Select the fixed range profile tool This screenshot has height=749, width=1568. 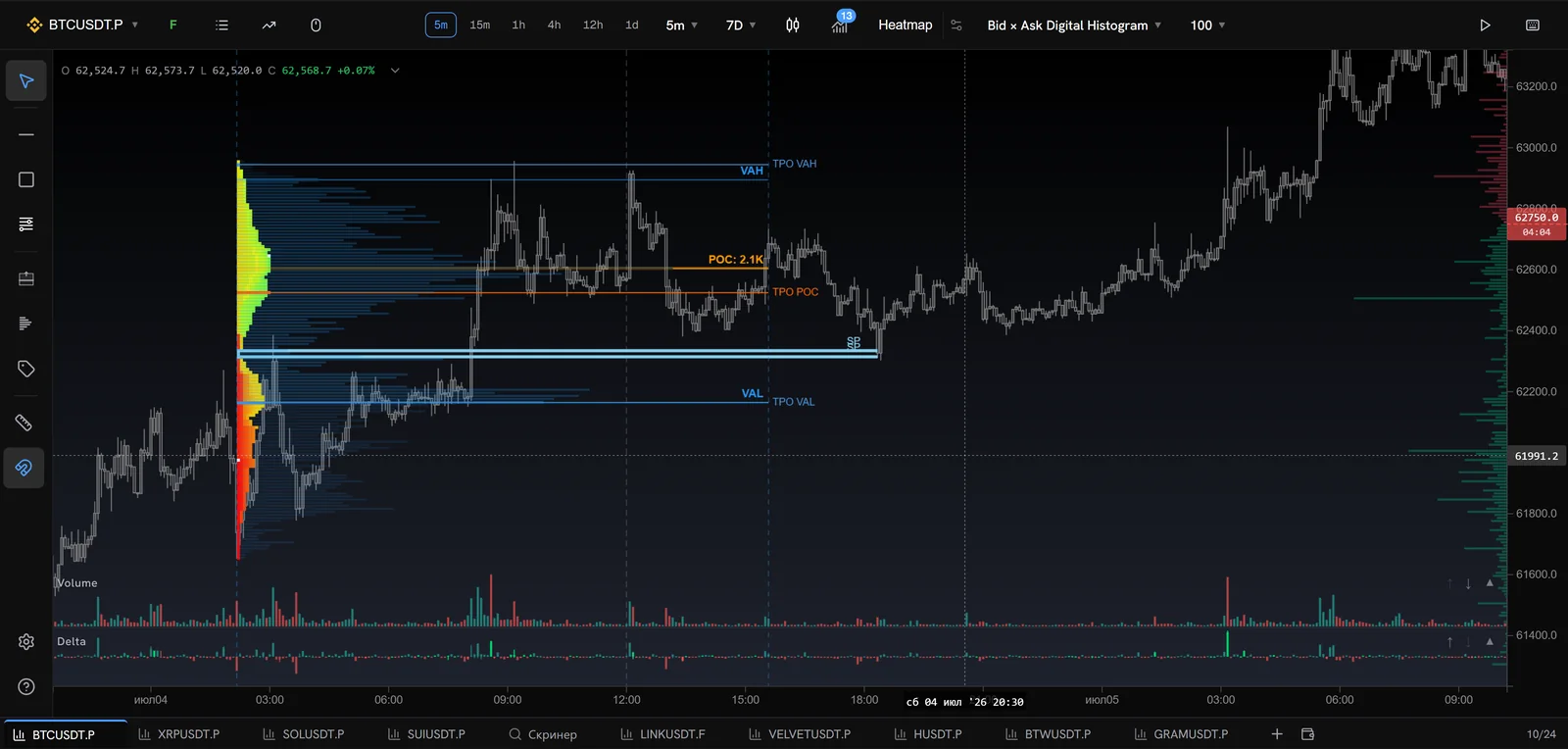26,279
